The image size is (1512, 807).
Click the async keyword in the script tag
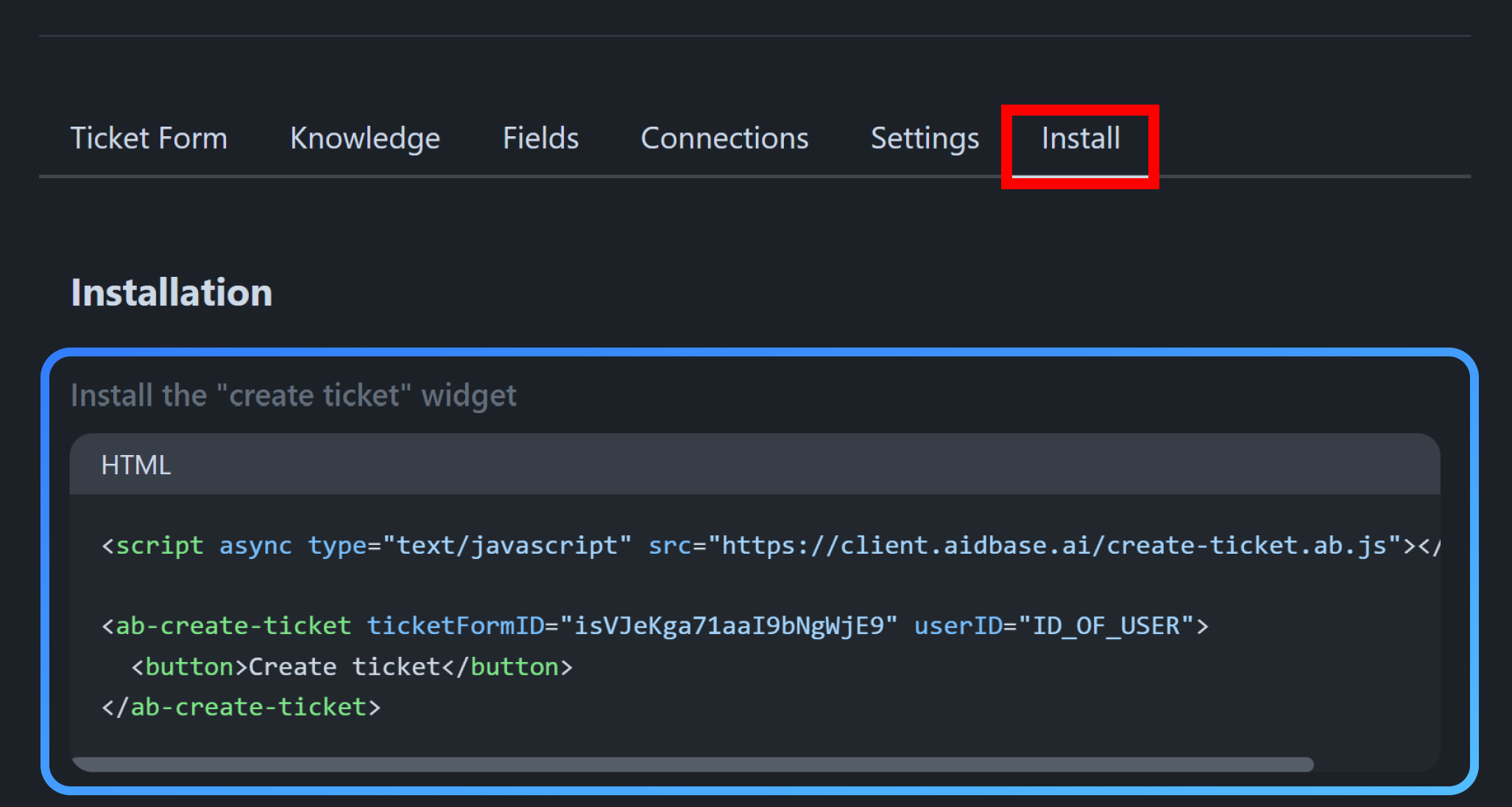coord(255,545)
